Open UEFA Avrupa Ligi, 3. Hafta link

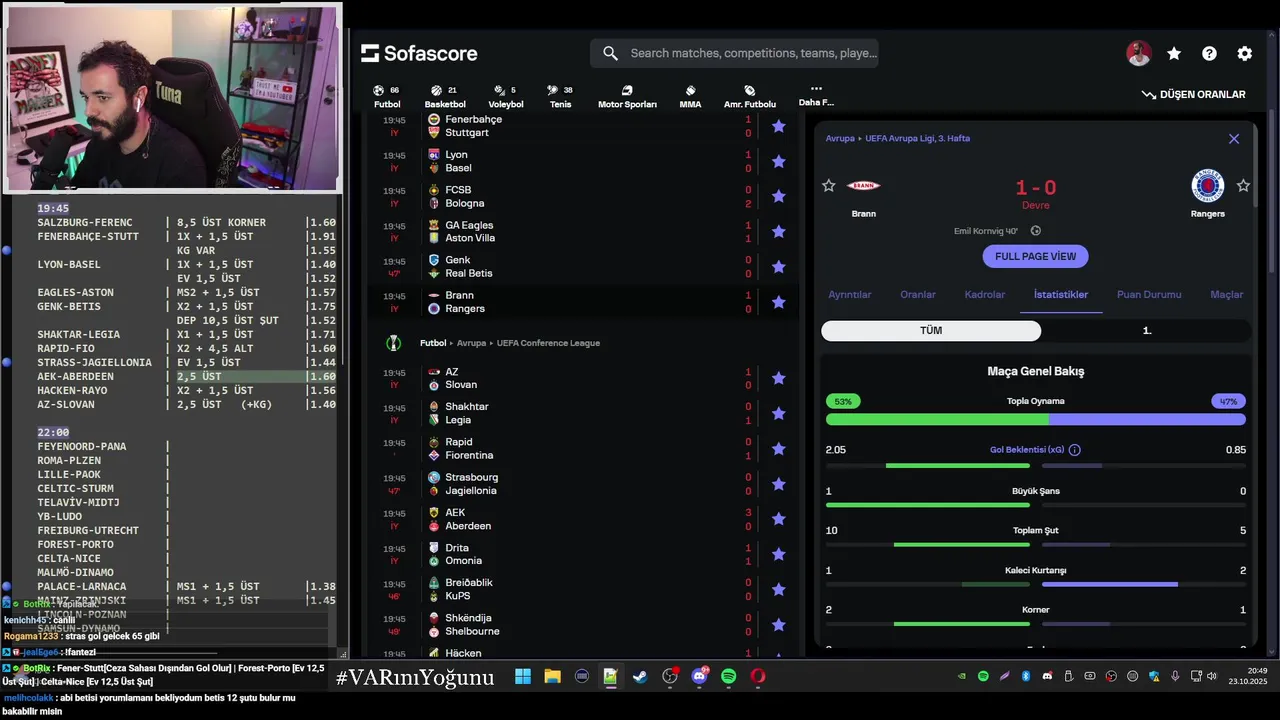(917, 139)
